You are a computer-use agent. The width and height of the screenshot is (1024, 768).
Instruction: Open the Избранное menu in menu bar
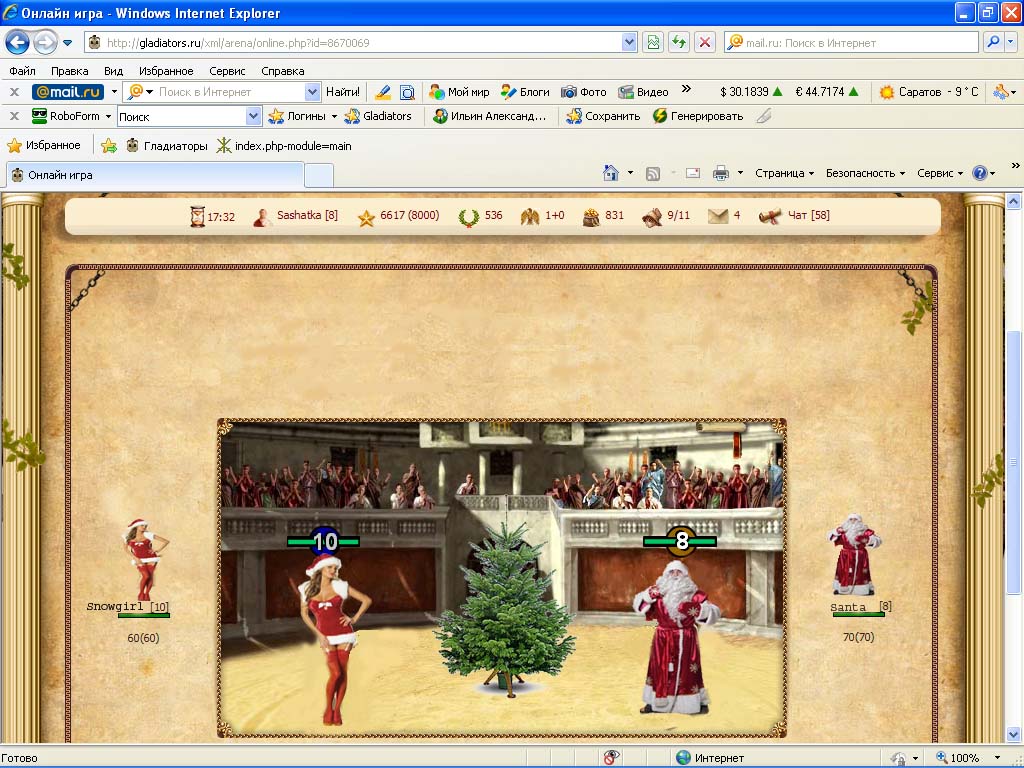click(166, 71)
